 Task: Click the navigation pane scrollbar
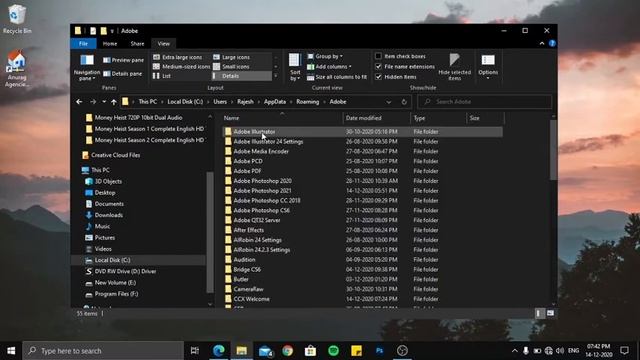click(210, 232)
